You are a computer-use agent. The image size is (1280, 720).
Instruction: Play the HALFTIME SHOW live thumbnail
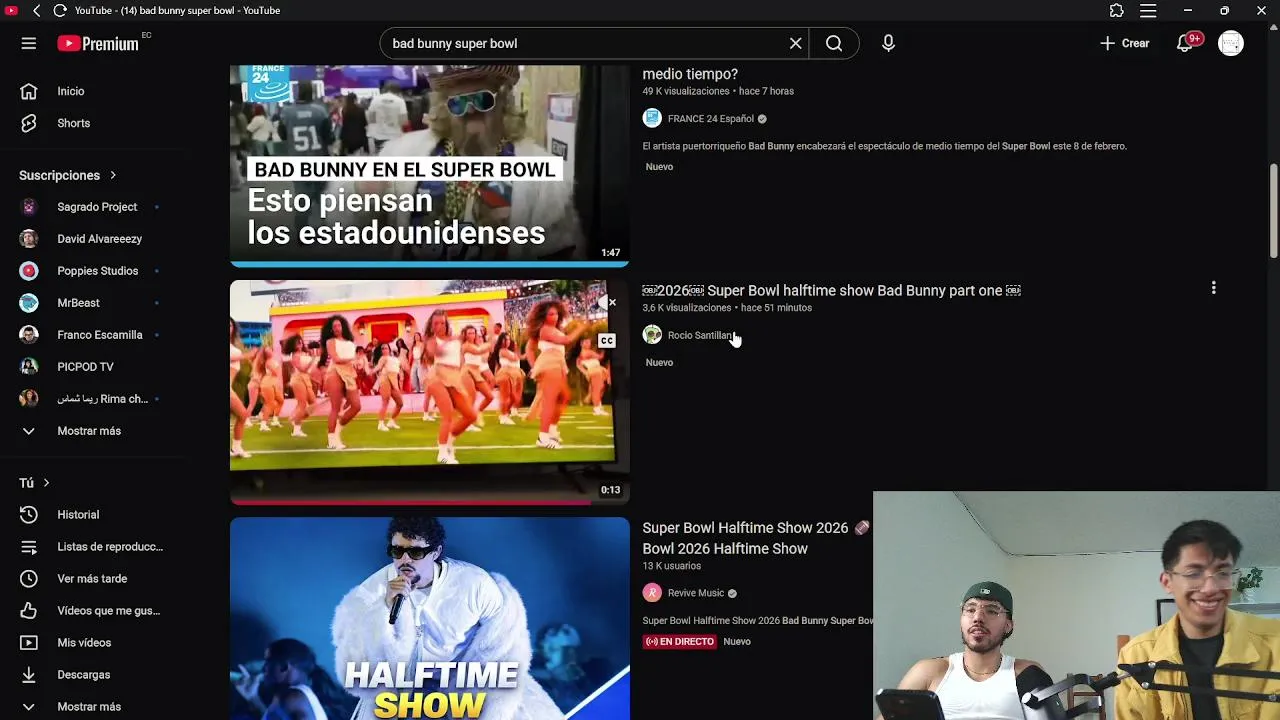(430, 618)
